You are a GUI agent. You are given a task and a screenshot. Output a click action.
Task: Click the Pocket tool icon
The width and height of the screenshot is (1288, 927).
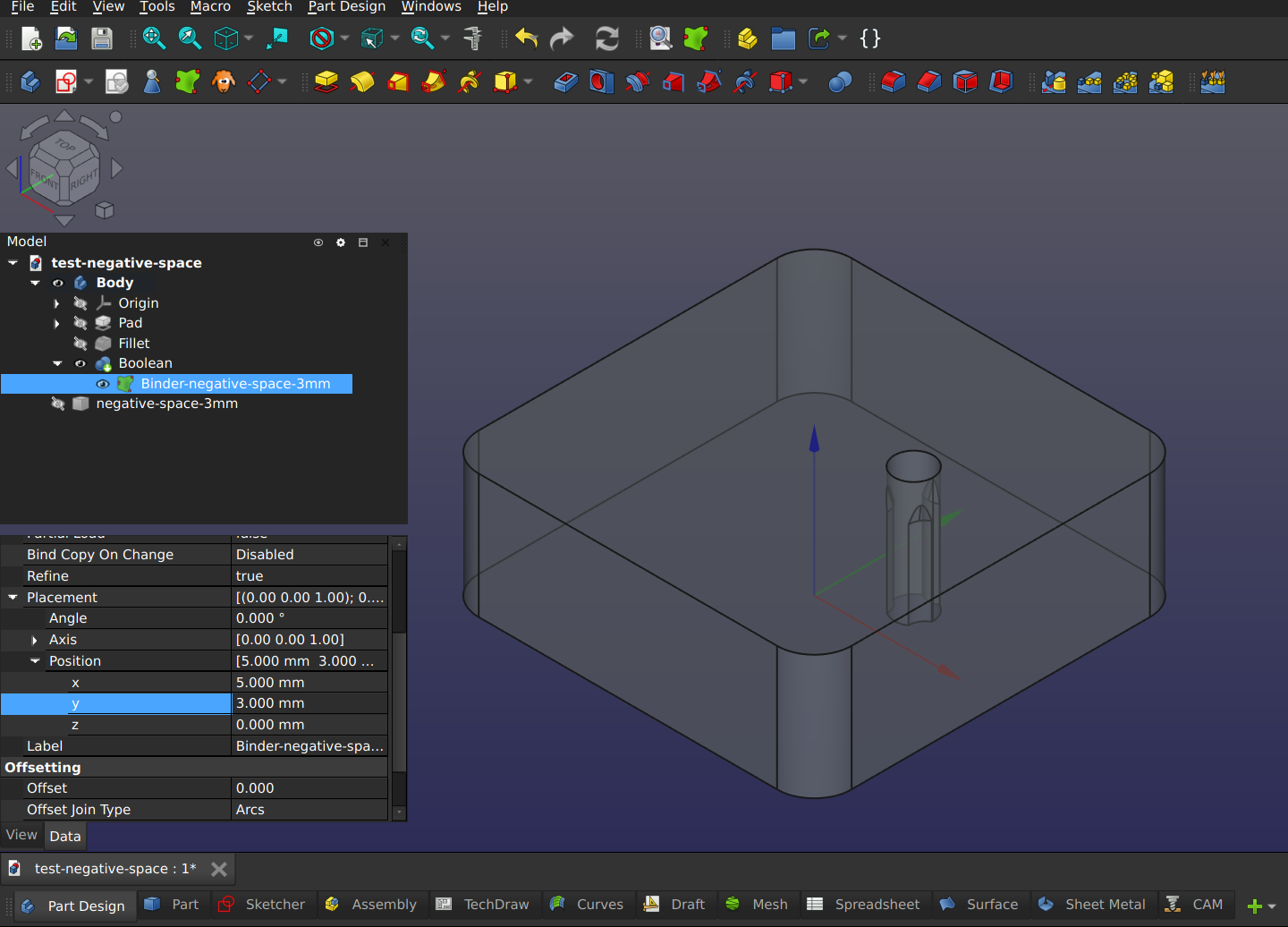(x=566, y=82)
